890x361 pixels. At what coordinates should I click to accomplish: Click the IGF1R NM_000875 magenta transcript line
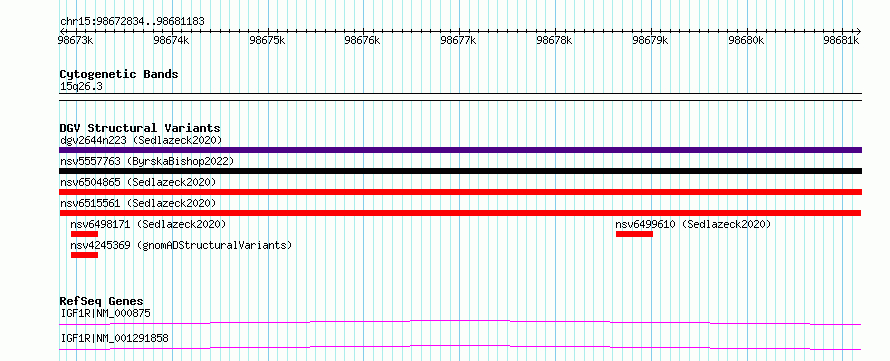point(460,322)
